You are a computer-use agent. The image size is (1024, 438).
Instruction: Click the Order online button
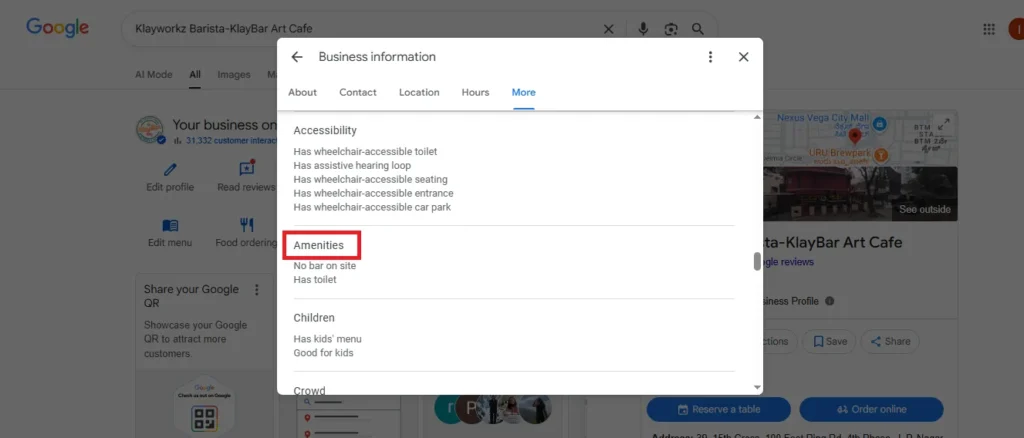pos(871,409)
